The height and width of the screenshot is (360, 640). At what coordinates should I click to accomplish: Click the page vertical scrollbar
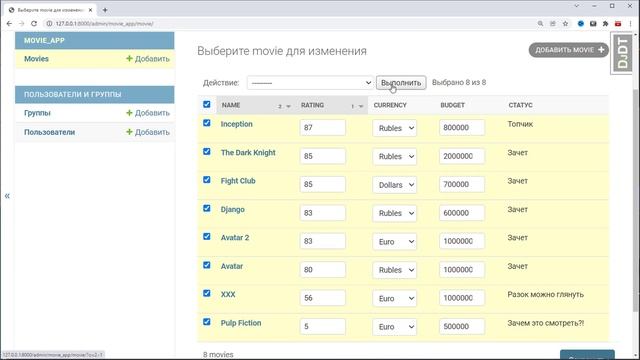636,200
